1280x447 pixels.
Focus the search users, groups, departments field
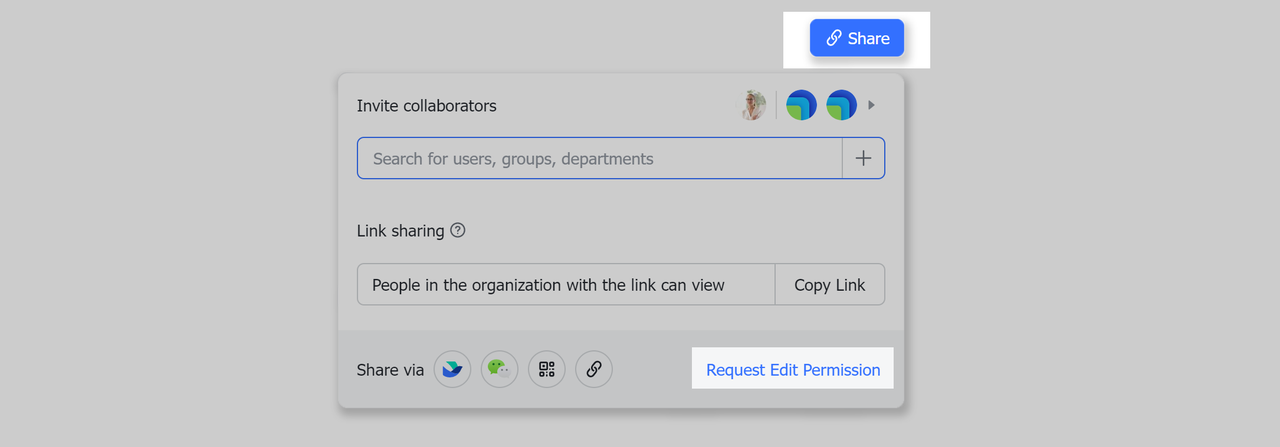click(x=600, y=158)
